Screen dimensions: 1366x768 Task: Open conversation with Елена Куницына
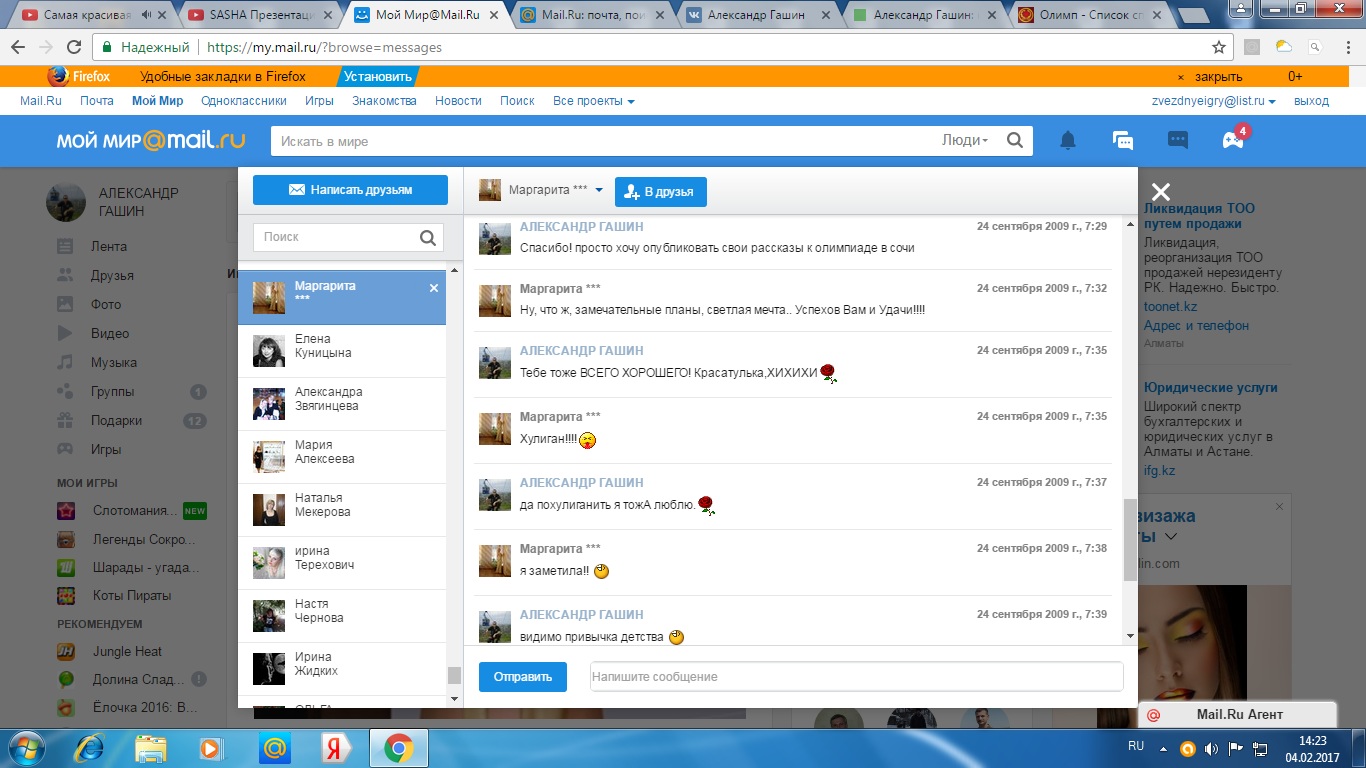342,351
